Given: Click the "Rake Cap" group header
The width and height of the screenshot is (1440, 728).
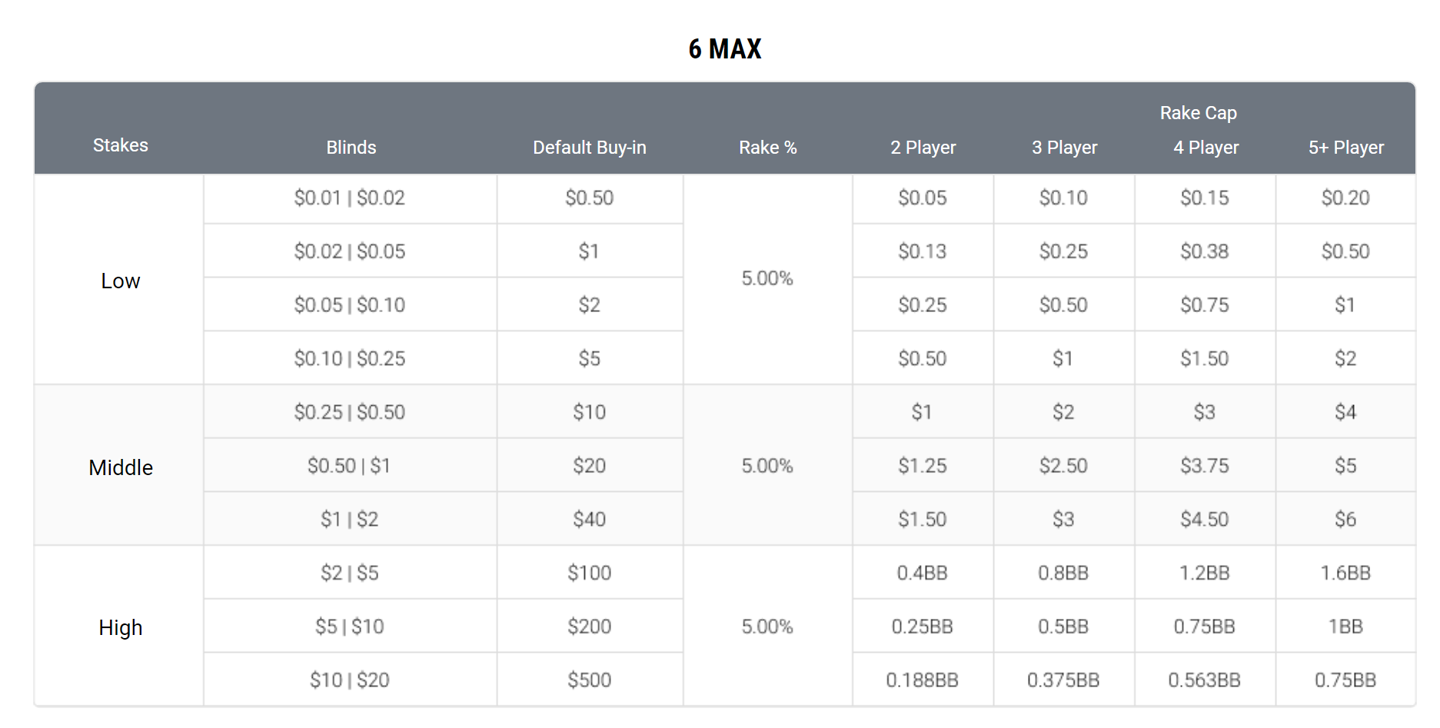Looking at the screenshot, I should [1198, 113].
